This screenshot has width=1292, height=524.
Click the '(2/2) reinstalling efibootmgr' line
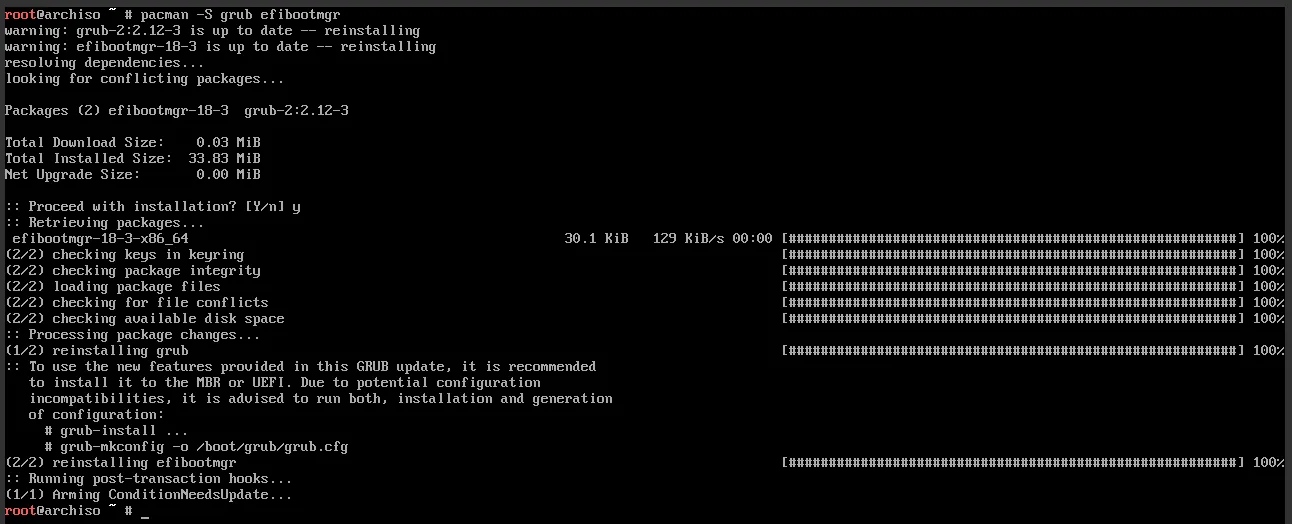120,463
